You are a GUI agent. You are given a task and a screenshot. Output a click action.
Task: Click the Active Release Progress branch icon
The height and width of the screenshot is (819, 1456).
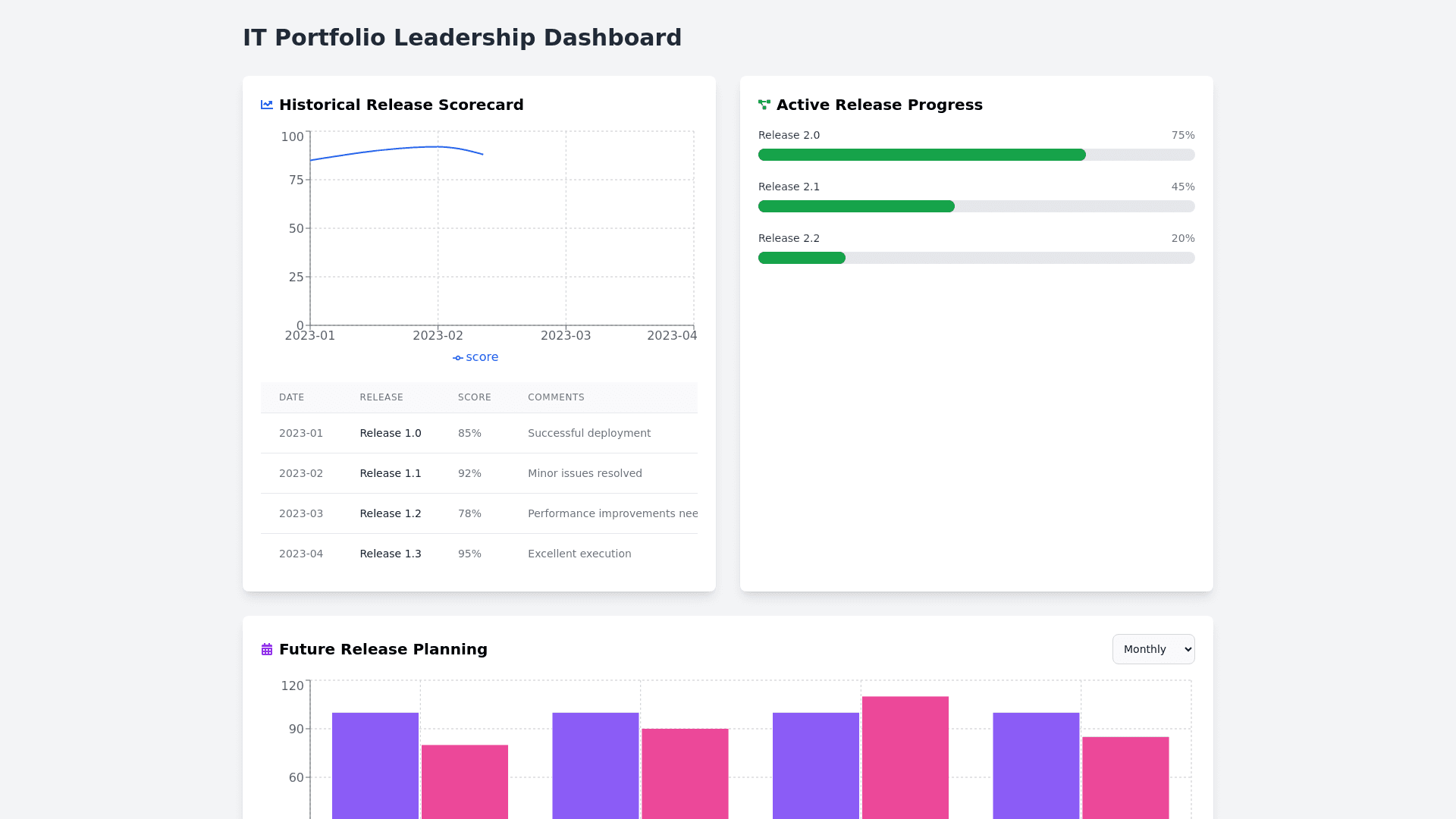764,105
